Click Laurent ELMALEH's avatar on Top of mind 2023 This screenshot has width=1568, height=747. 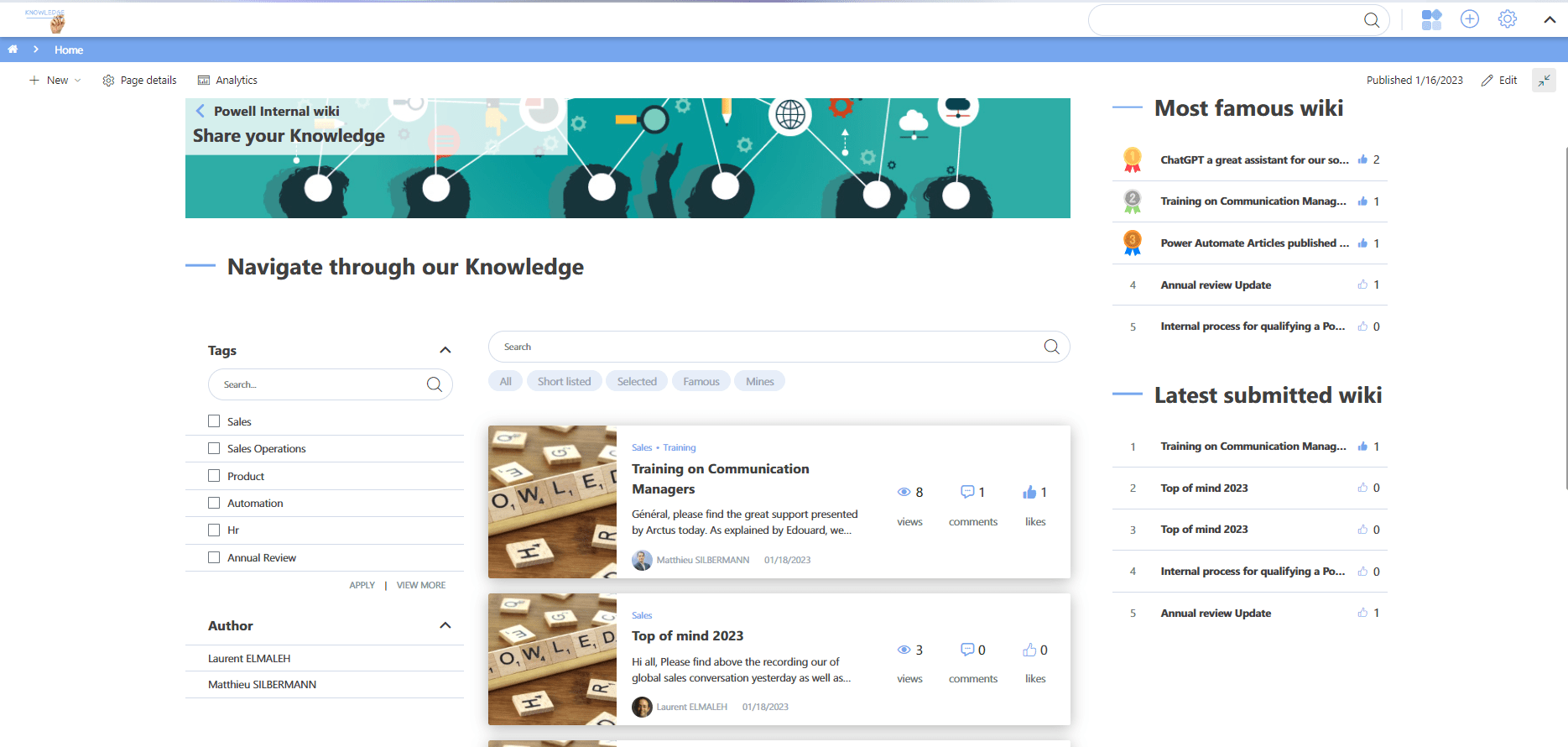(x=642, y=707)
